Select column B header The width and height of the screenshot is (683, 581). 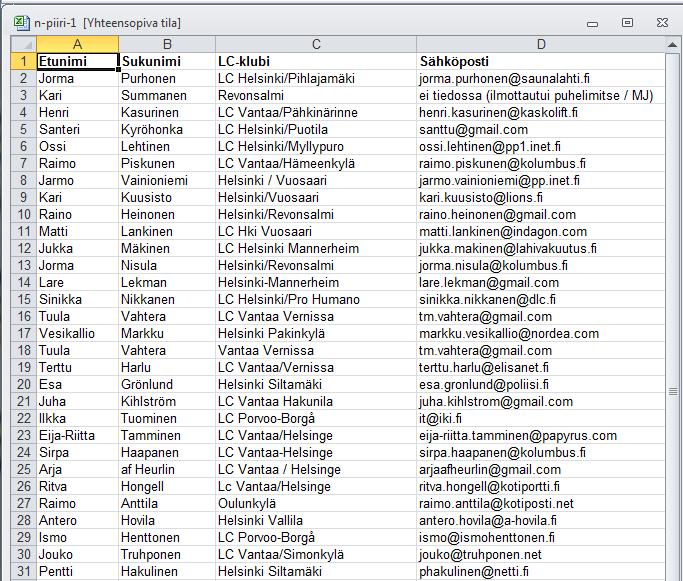tap(167, 44)
